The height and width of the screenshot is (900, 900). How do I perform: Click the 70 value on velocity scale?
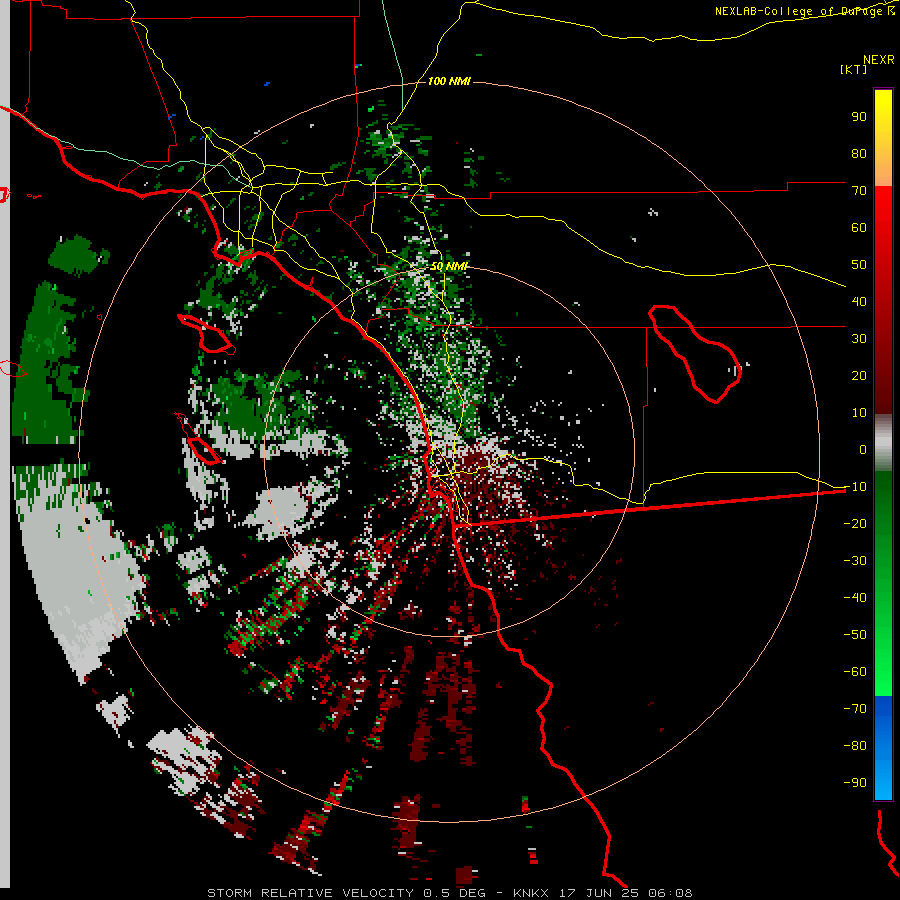coord(859,191)
